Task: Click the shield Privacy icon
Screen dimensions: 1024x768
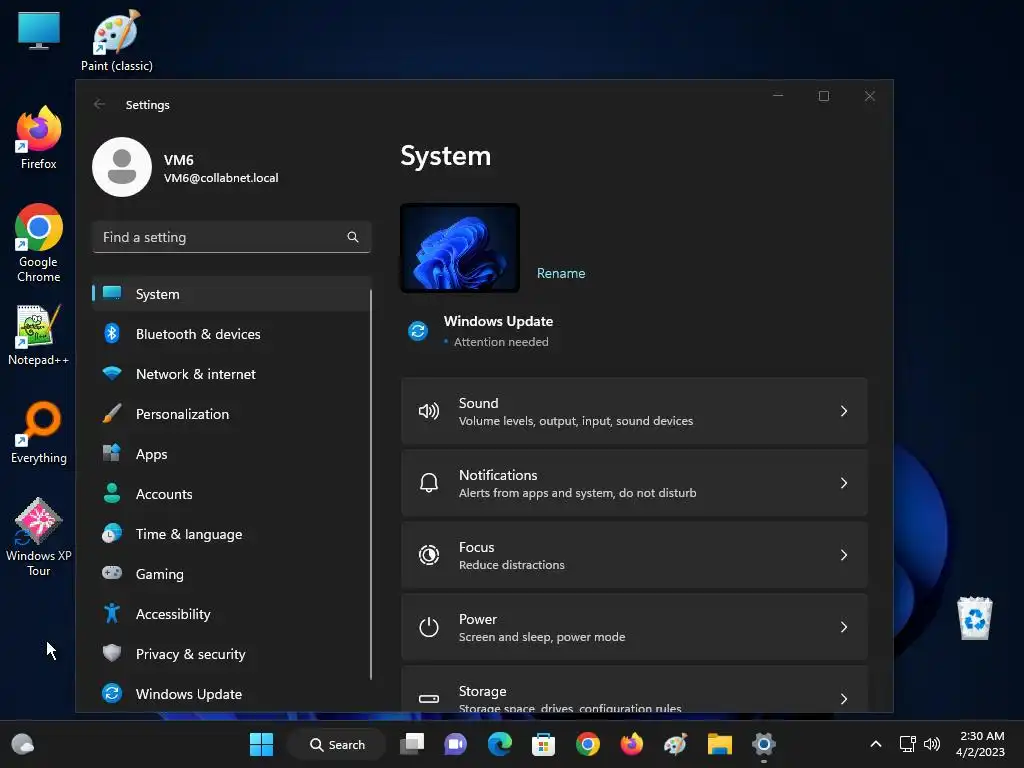Action: pos(112,653)
